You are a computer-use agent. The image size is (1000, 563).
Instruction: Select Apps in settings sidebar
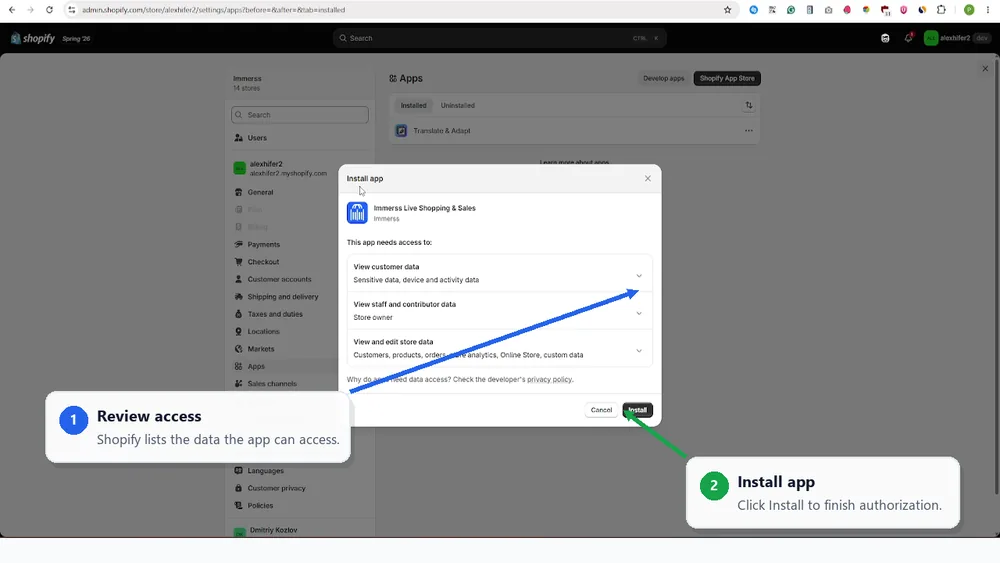point(256,367)
